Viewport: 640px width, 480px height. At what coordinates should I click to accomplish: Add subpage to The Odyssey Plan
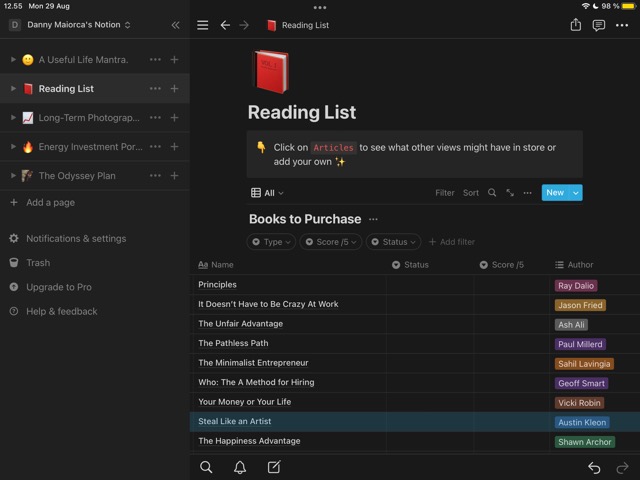pos(174,176)
